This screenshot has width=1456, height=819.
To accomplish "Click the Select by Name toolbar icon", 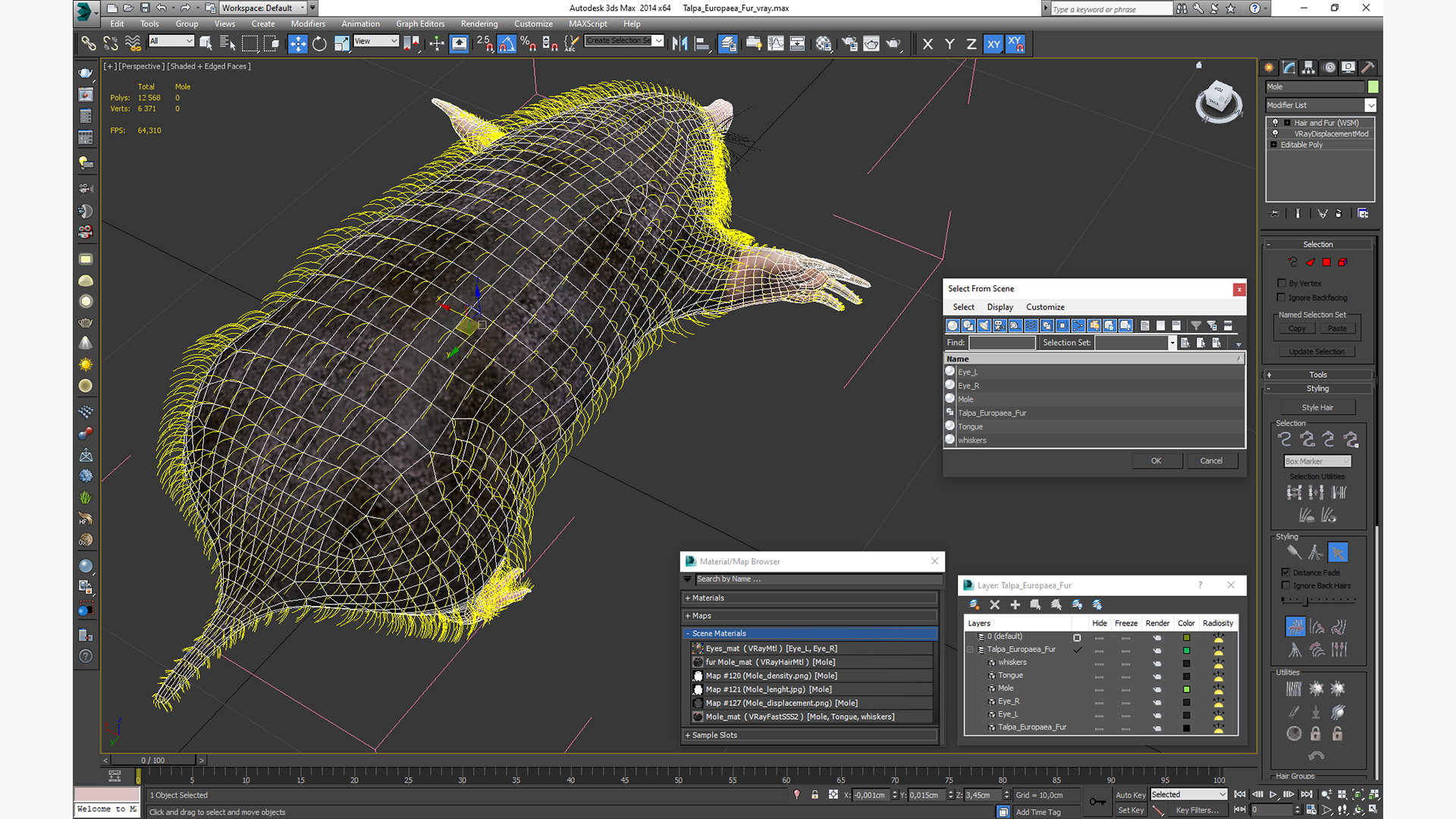I will (227, 44).
